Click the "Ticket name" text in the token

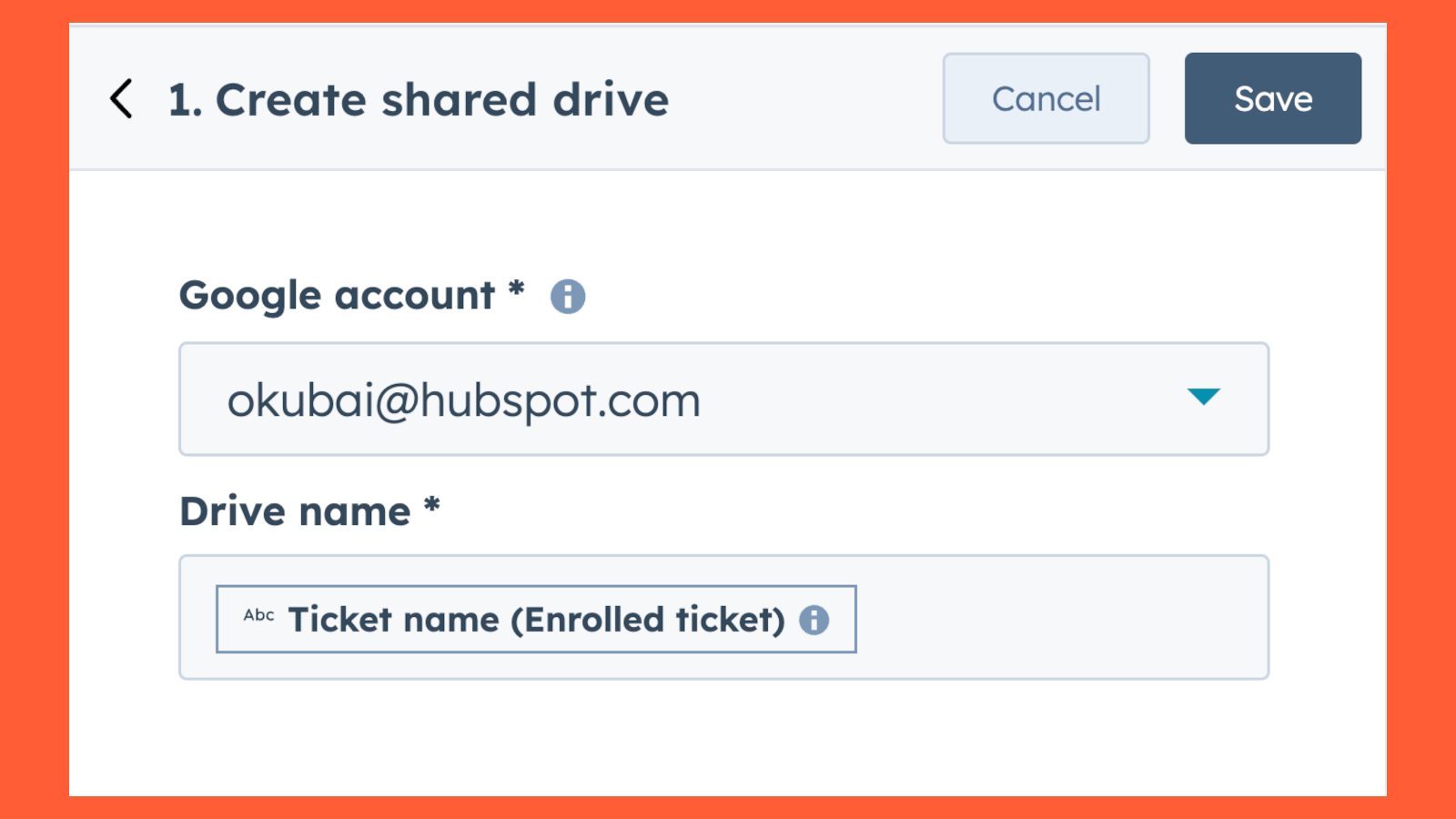tap(393, 620)
